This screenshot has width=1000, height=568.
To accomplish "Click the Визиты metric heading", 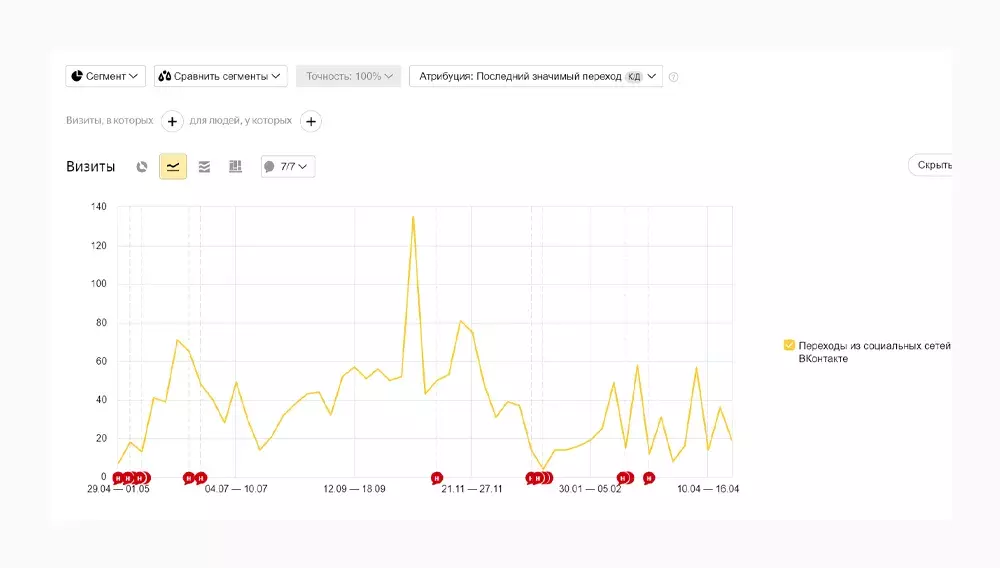I will (91, 167).
